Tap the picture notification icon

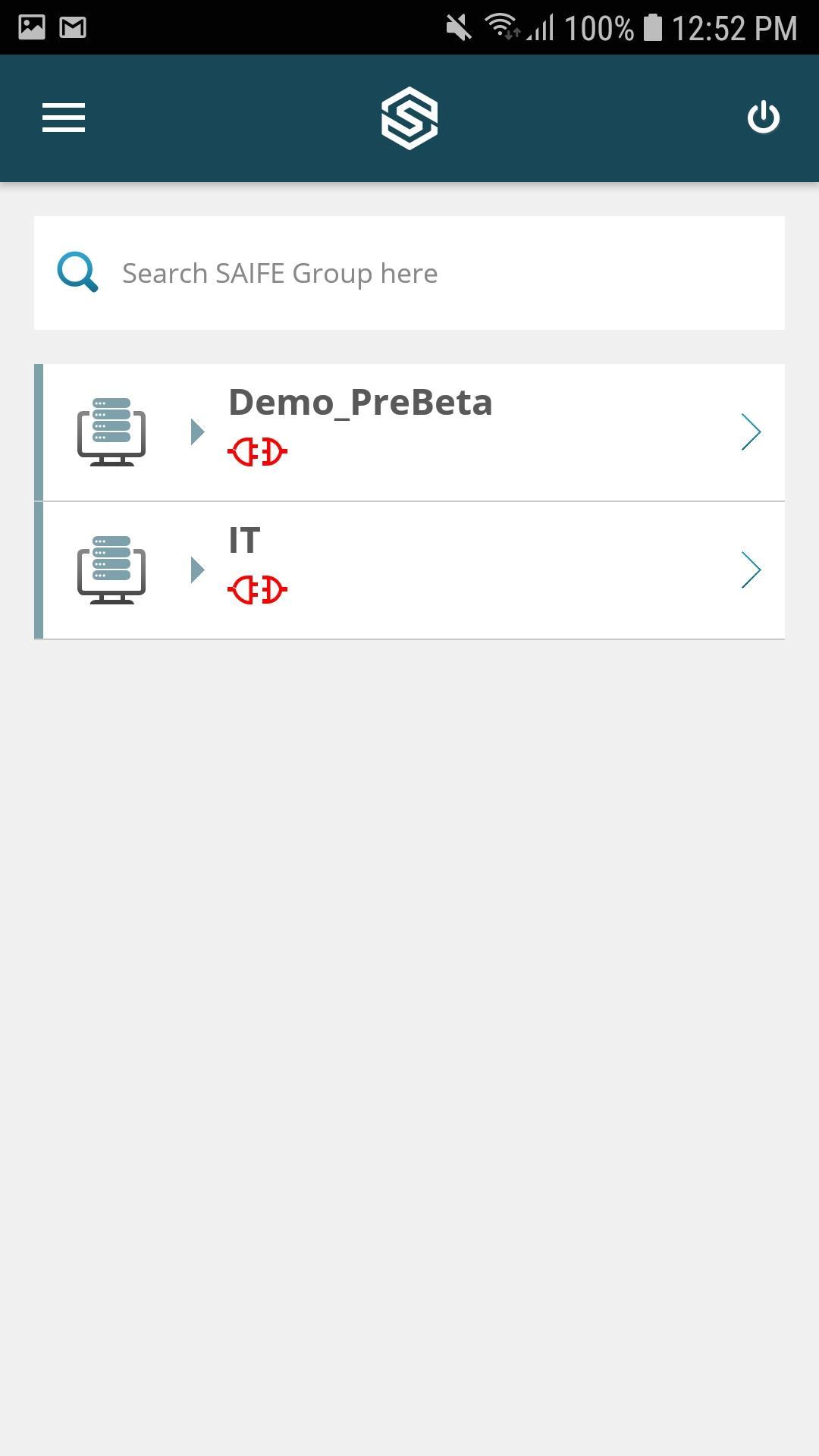pyautogui.click(x=32, y=28)
